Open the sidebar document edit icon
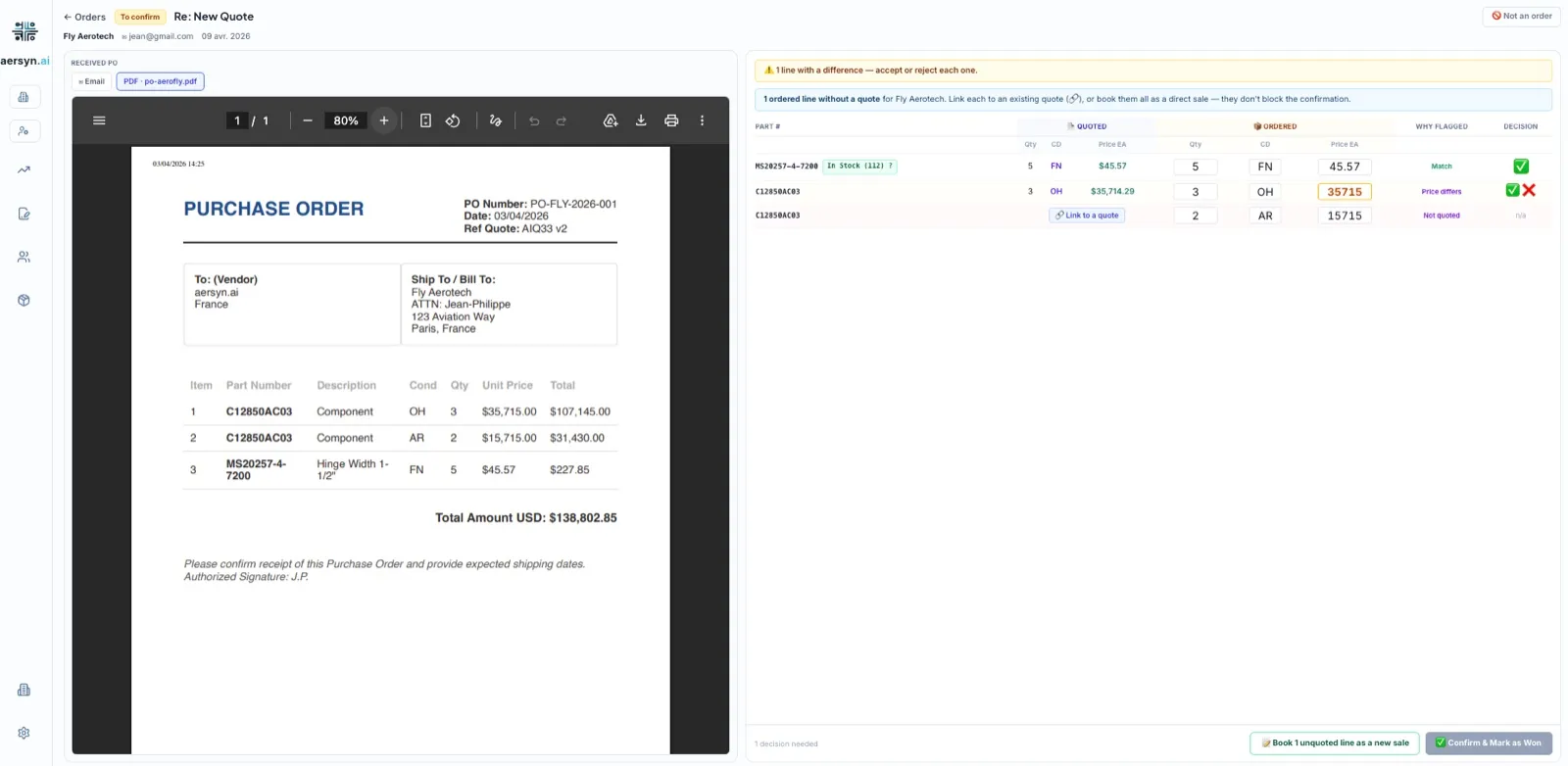 (24, 214)
